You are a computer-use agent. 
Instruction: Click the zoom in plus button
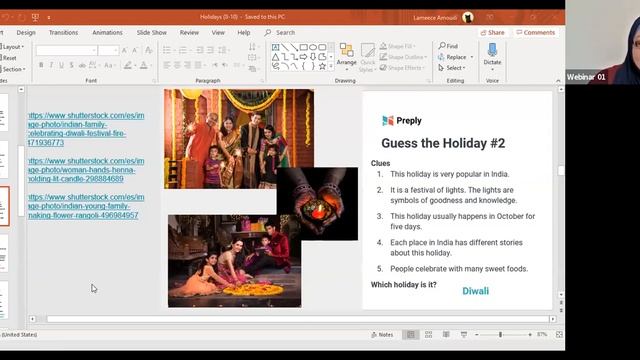coord(530,334)
